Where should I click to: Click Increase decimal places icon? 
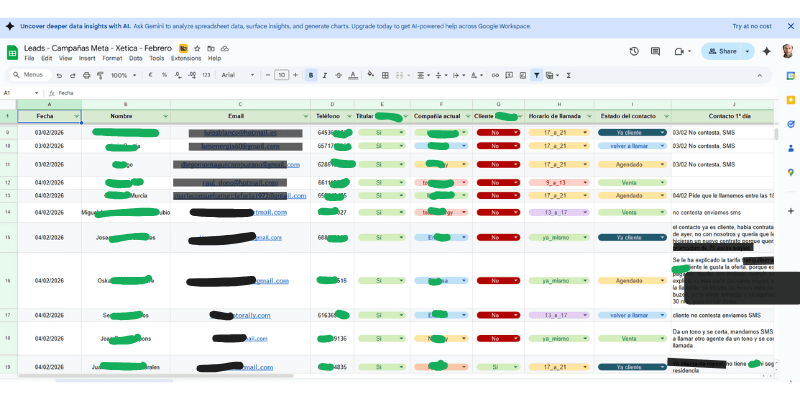[x=192, y=76]
